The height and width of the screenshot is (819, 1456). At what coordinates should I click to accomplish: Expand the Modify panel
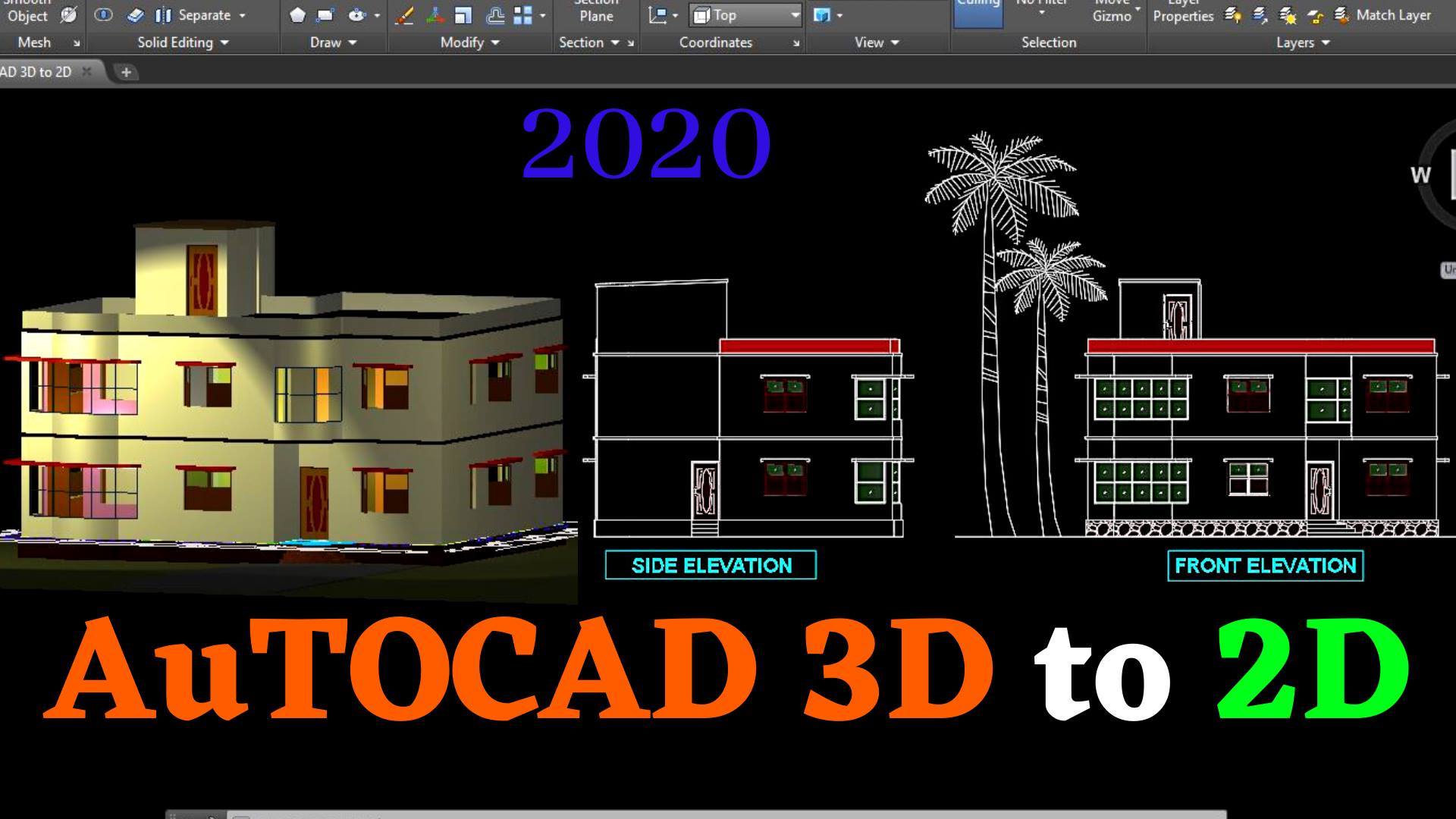(x=470, y=42)
